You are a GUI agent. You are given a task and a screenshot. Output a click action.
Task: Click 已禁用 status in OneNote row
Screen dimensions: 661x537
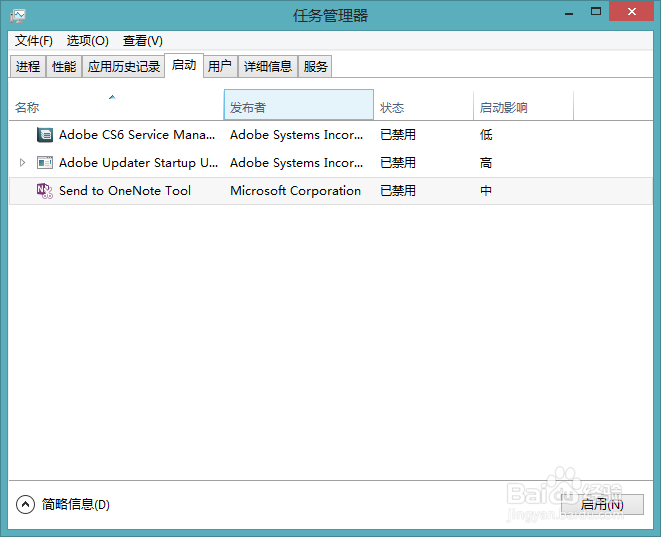click(398, 191)
